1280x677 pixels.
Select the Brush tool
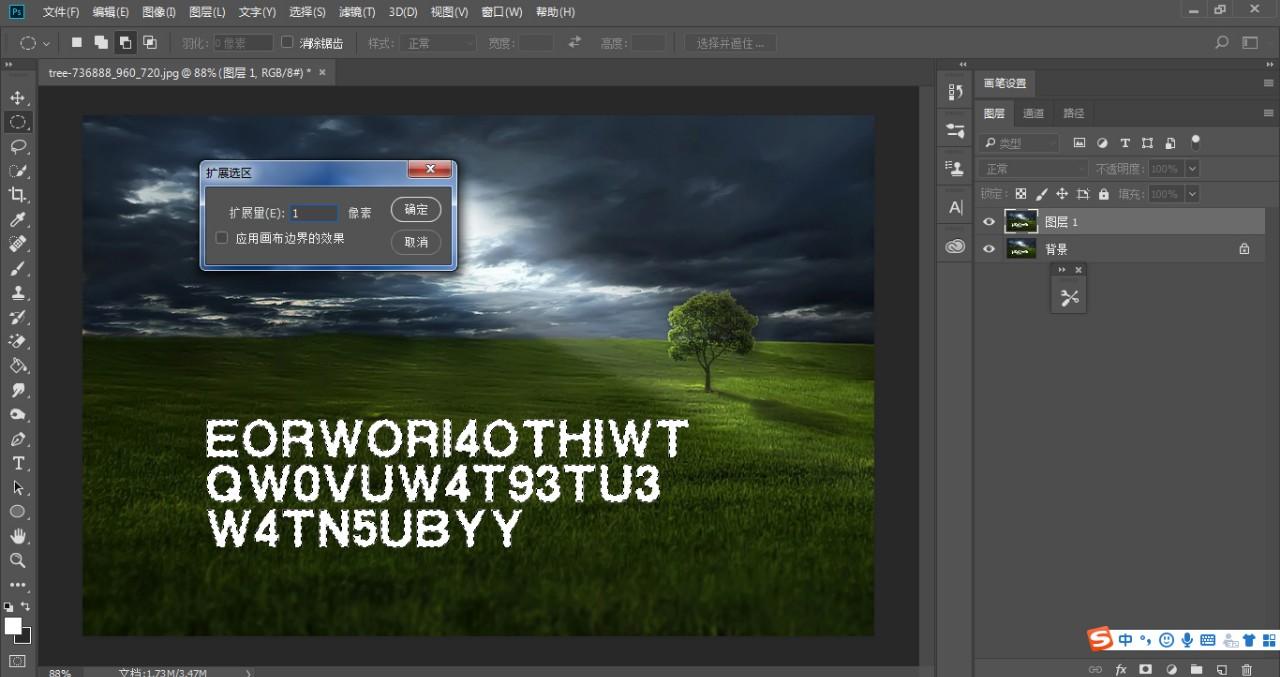17,268
